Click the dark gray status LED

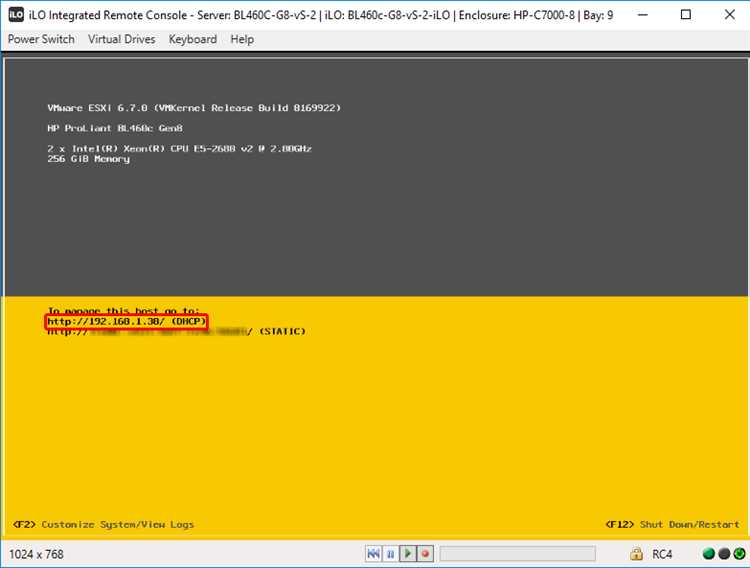(724, 554)
